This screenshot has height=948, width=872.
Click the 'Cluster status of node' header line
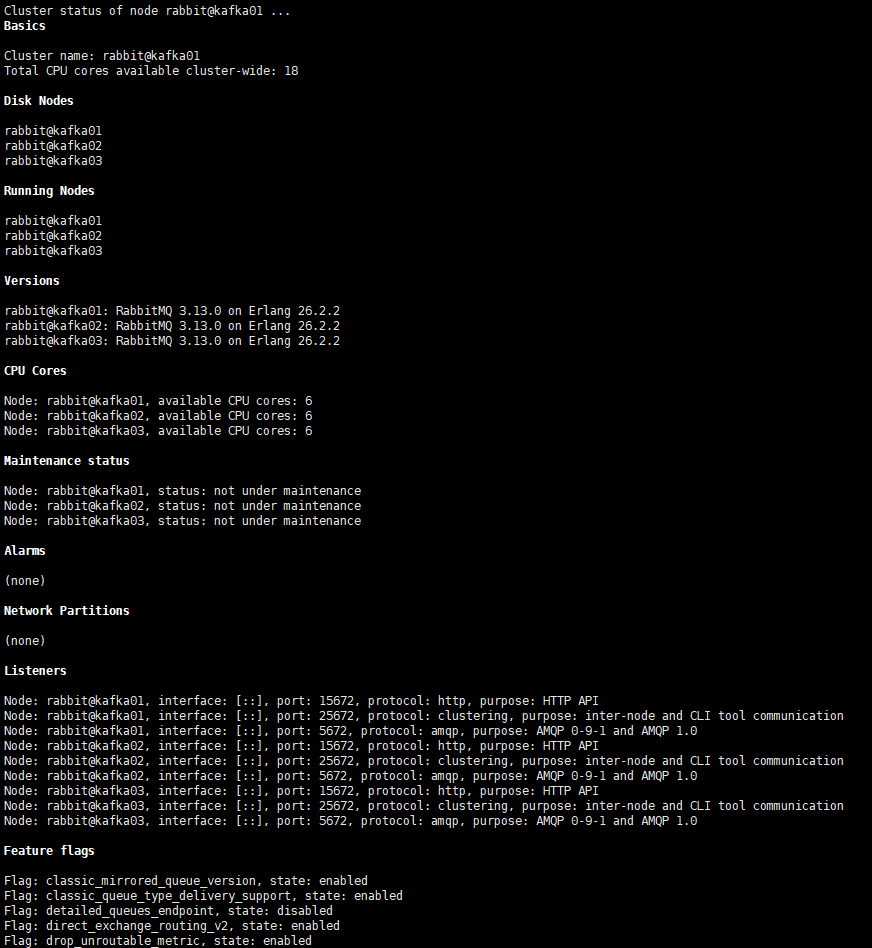(x=147, y=11)
